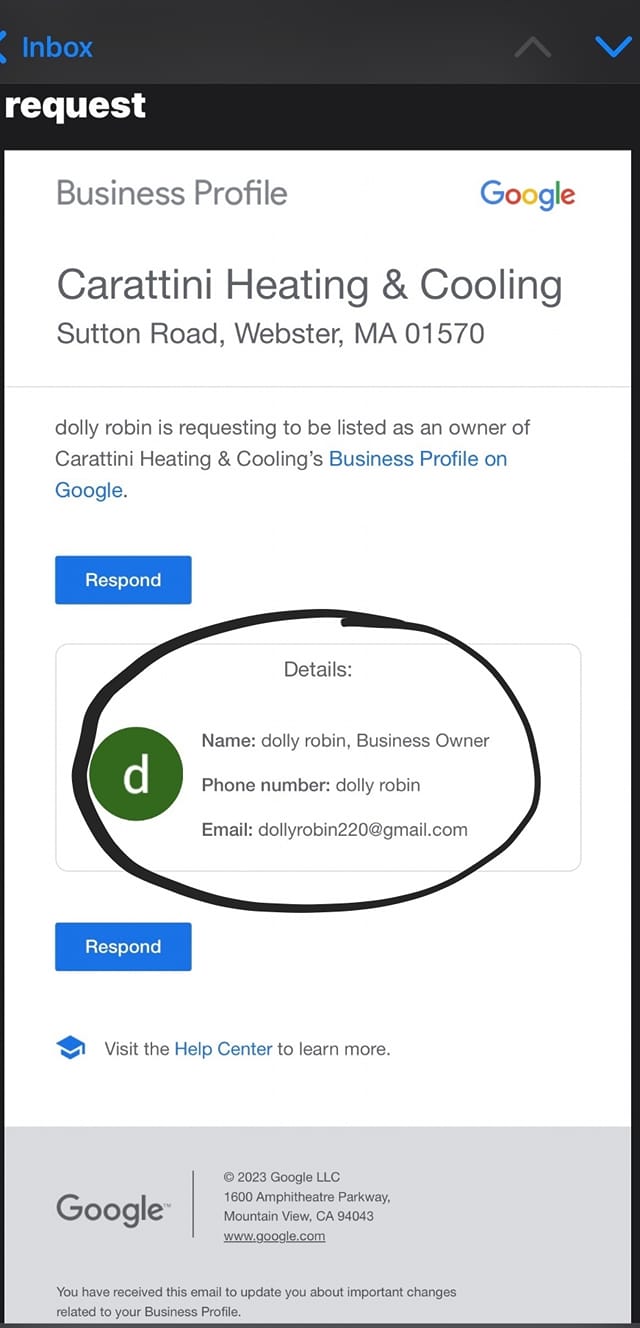Image resolution: width=640 pixels, height=1328 pixels.
Task: Go back to the Inbox
Action: [46, 47]
